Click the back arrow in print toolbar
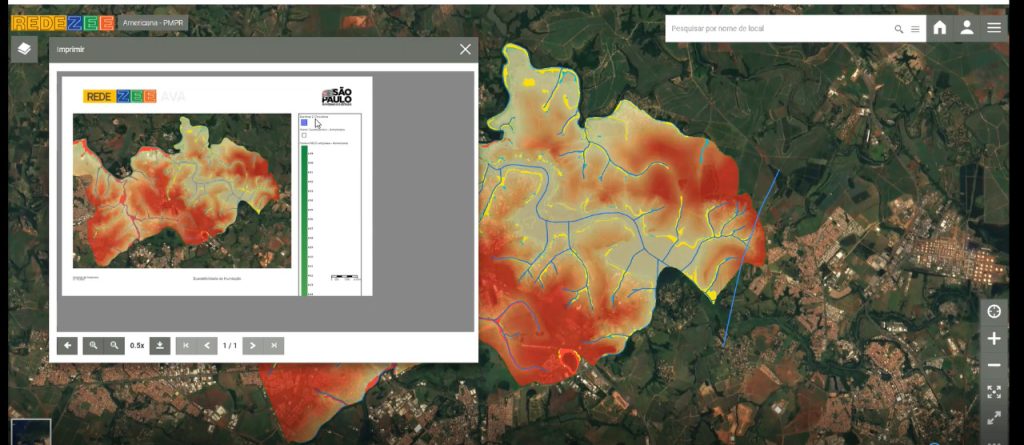The width and height of the screenshot is (1024, 445). (67, 345)
